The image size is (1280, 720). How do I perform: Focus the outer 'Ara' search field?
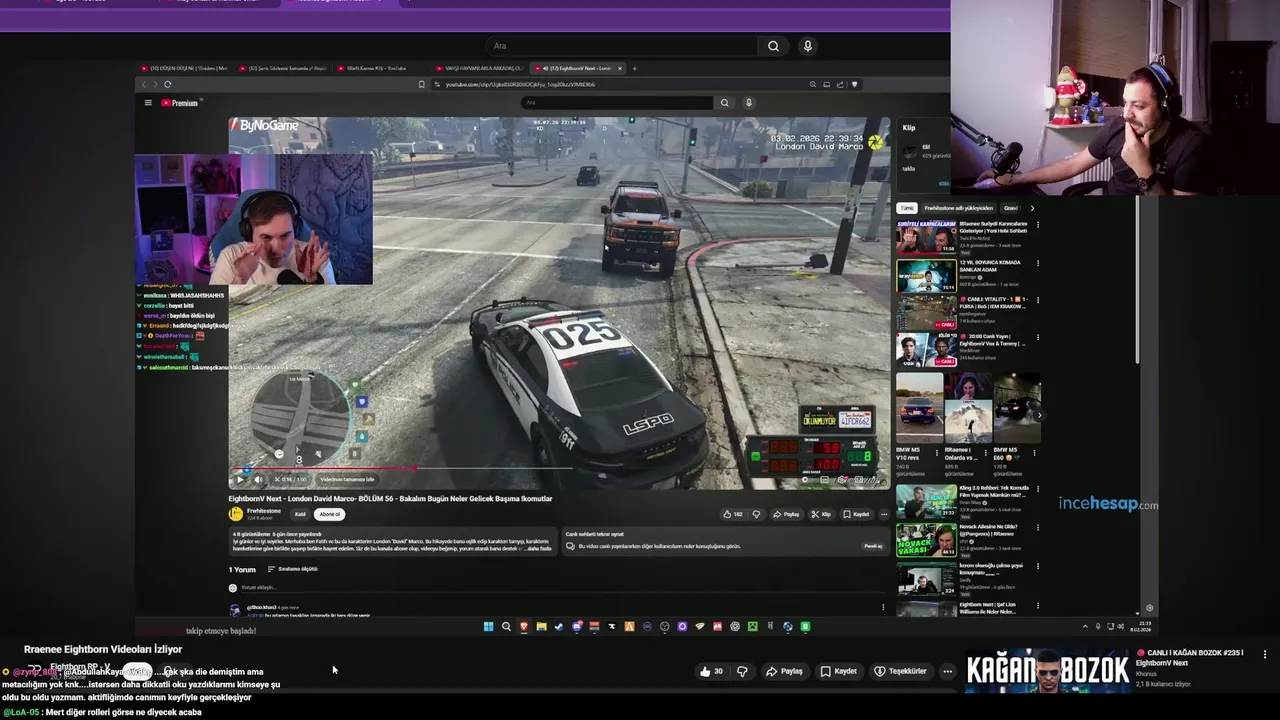(620, 46)
